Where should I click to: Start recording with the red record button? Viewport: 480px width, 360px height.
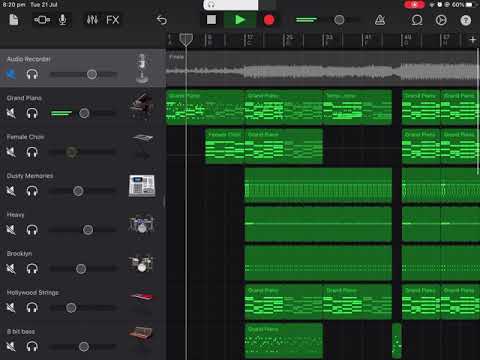point(269,20)
